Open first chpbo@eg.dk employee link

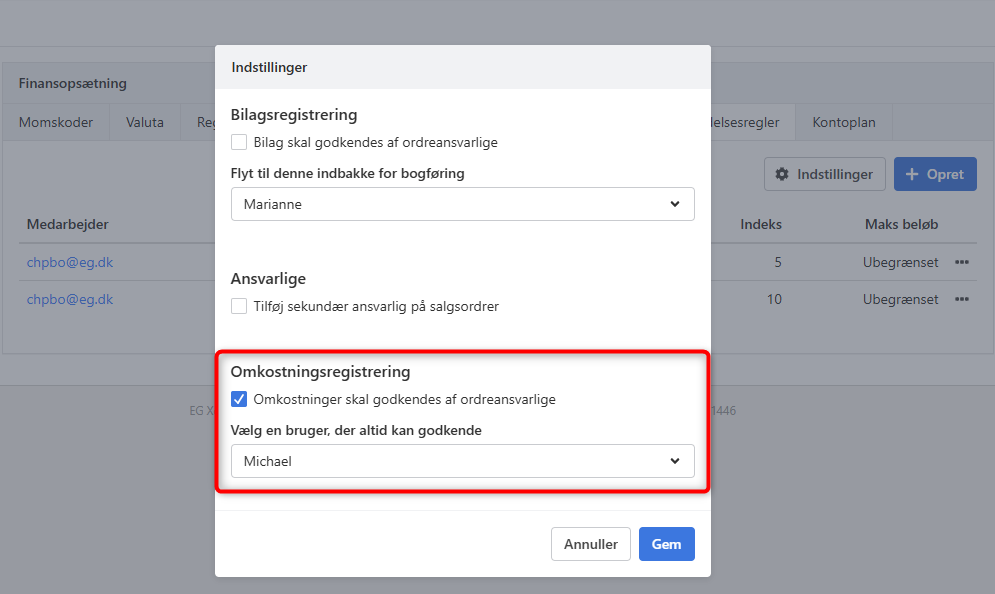(70, 262)
